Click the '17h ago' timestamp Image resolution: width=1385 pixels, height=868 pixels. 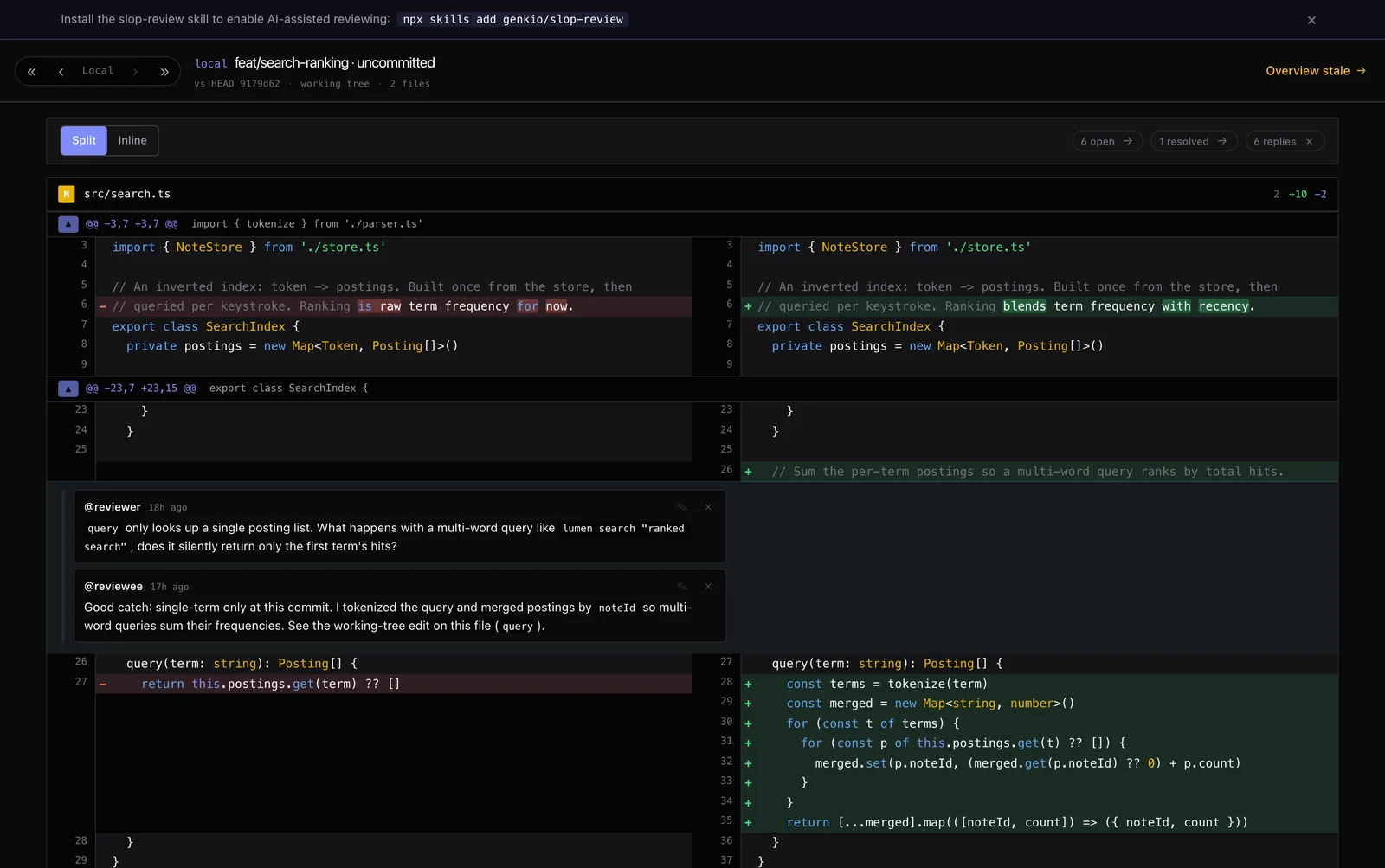coord(170,587)
